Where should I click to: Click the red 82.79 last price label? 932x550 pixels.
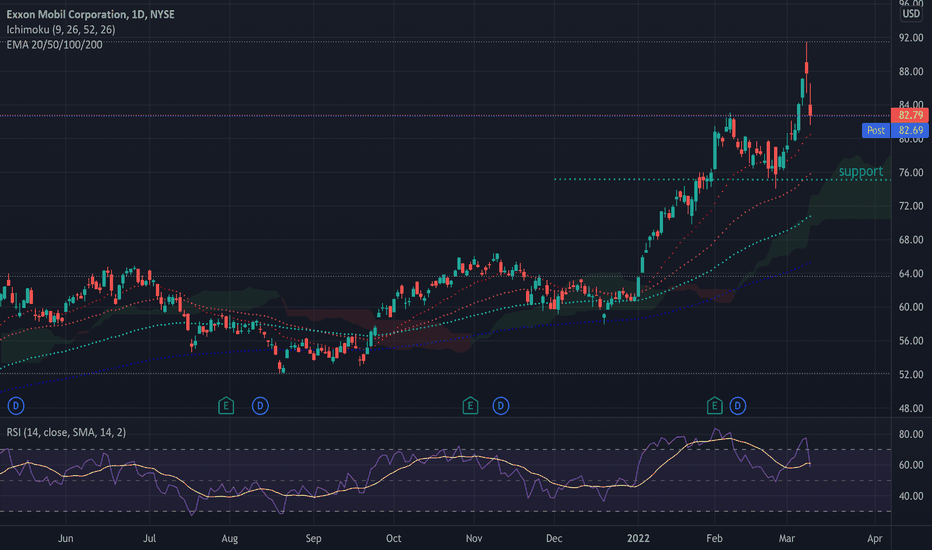tap(910, 115)
